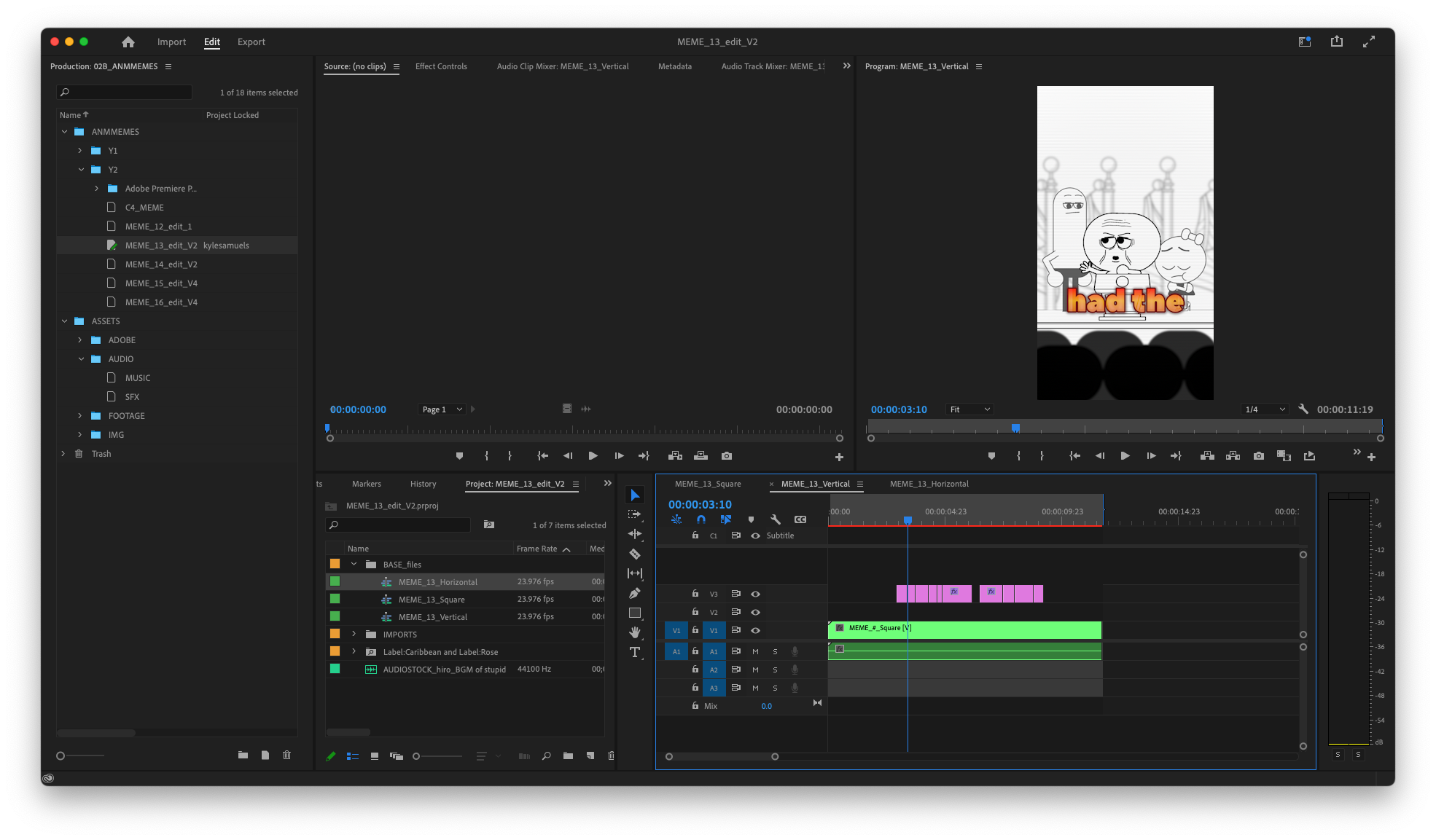Open the Effect Controls tab
The width and height of the screenshot is (1436, 840).
441,66
